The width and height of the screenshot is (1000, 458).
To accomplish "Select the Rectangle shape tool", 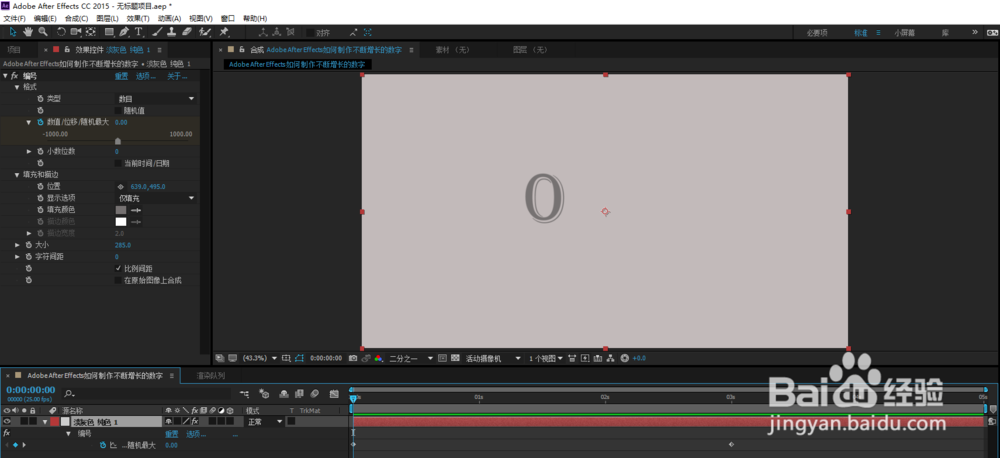I will (x=109, y=32).
